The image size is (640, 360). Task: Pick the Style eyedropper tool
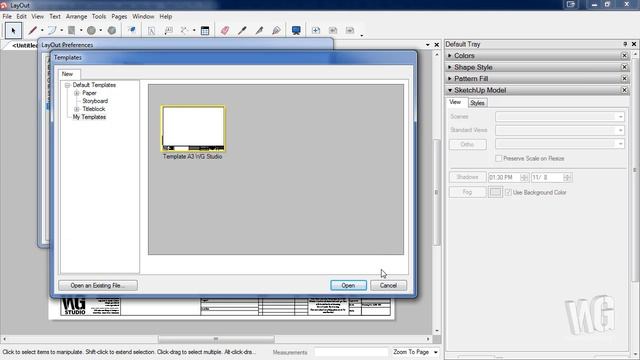242,31
